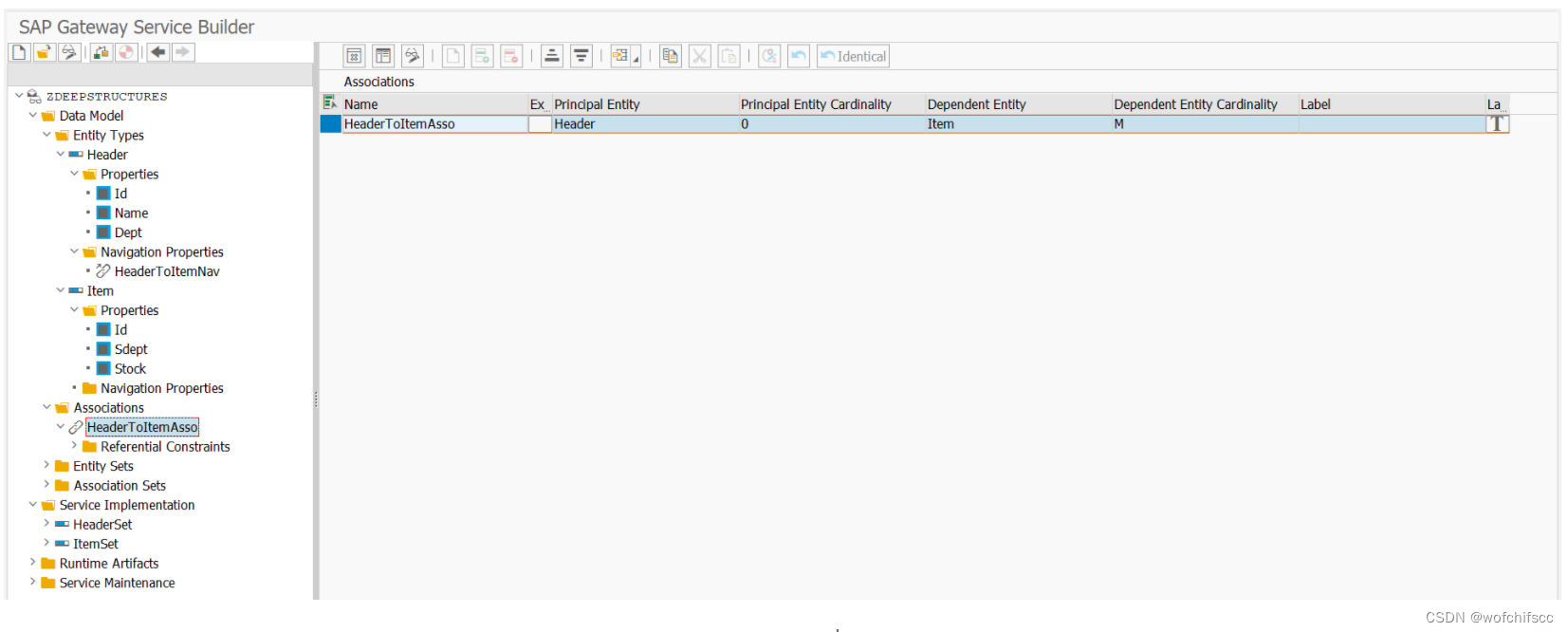1568x632 pixels.
Task: Collapse the Entity Types folder
Action: [46, 135]
